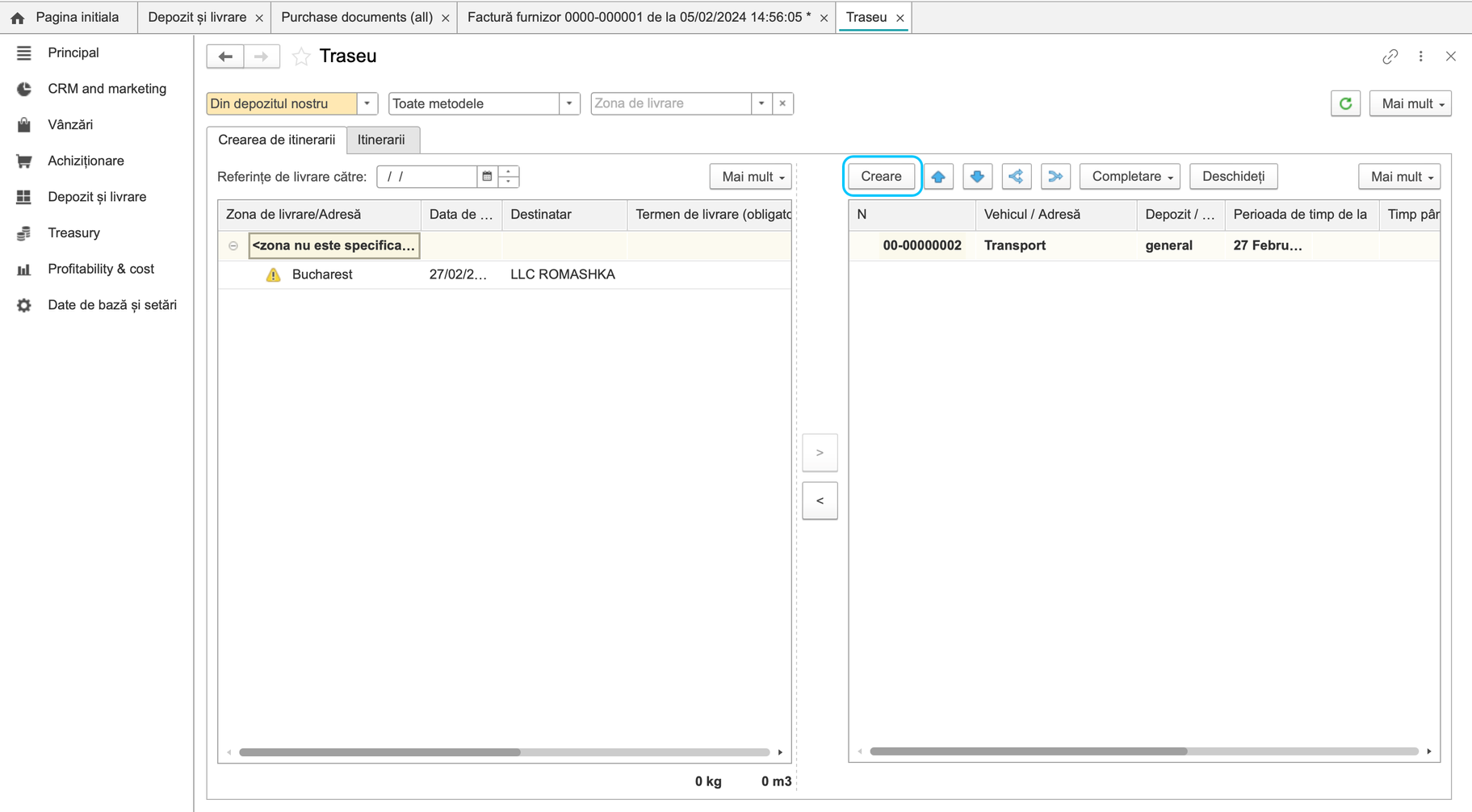Open Depozit și livrare in sidebar
This screenshot has height=812, width=1472.
point(97,197)
